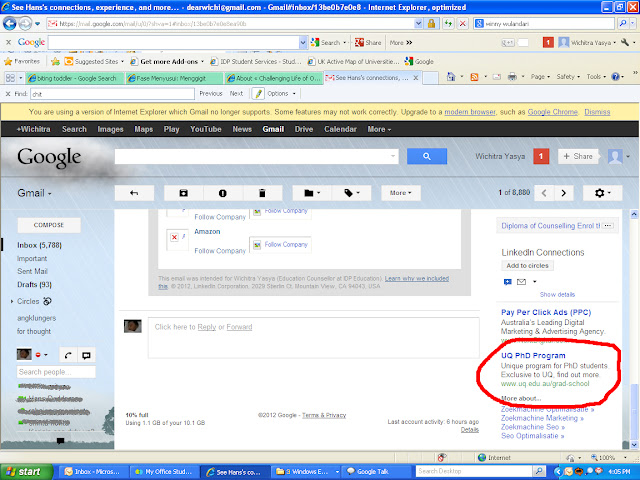Open Sent Mail folder

(32, 271)
